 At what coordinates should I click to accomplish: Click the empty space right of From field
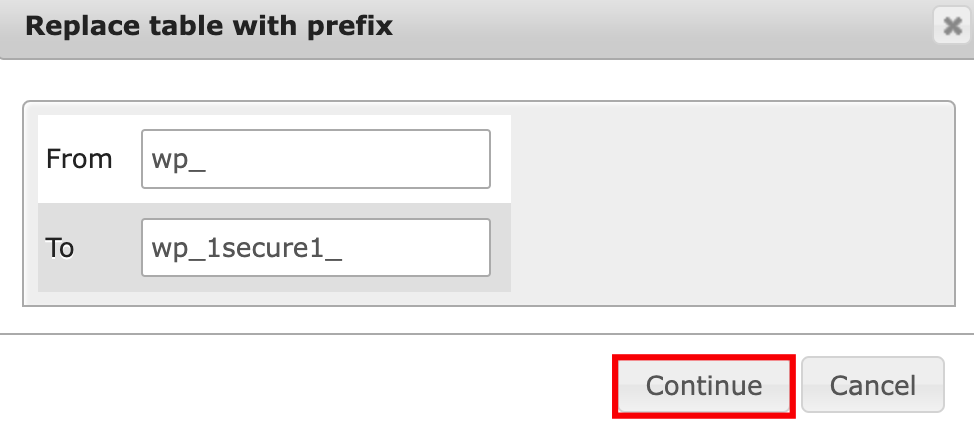tap(501, 159)
